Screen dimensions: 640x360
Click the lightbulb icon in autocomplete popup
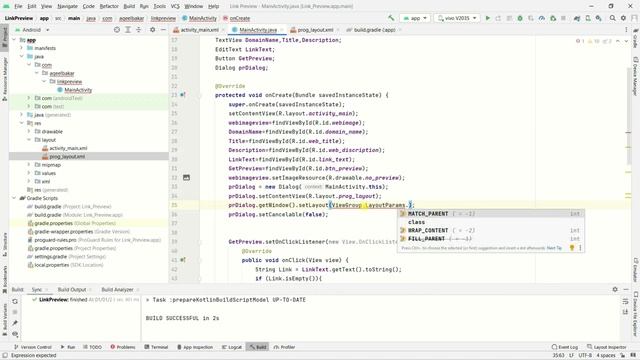point(572,248)
